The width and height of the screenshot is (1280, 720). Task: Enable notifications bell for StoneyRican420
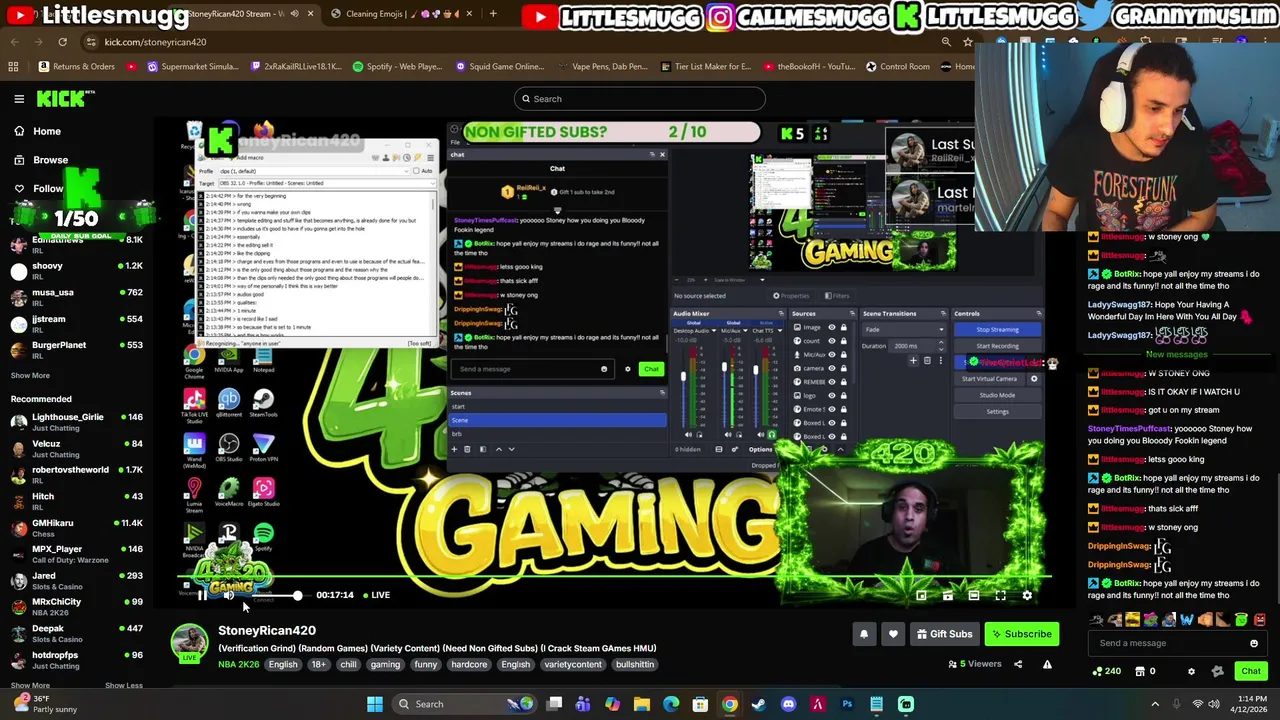point(864,634)
